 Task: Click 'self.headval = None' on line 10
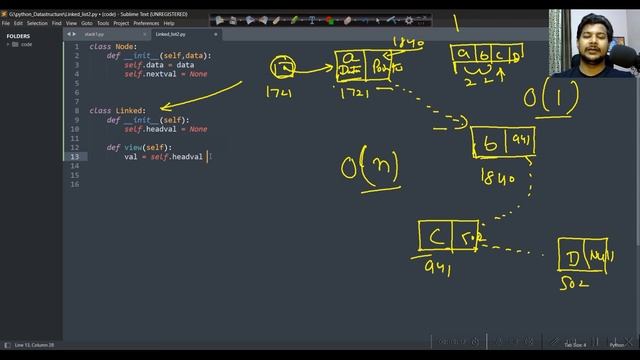tap(166, 129)
